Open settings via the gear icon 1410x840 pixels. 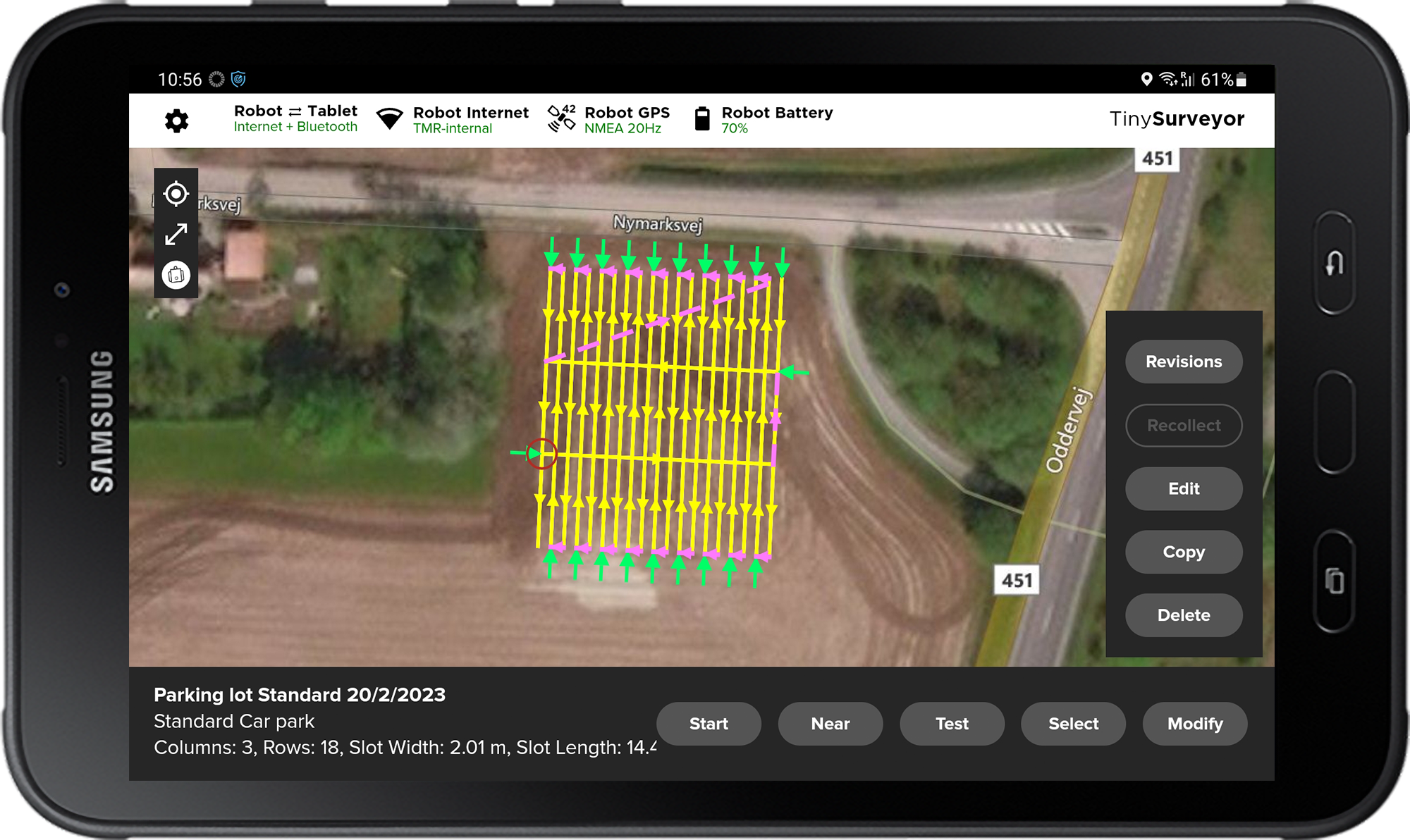[x=176, y=121]
